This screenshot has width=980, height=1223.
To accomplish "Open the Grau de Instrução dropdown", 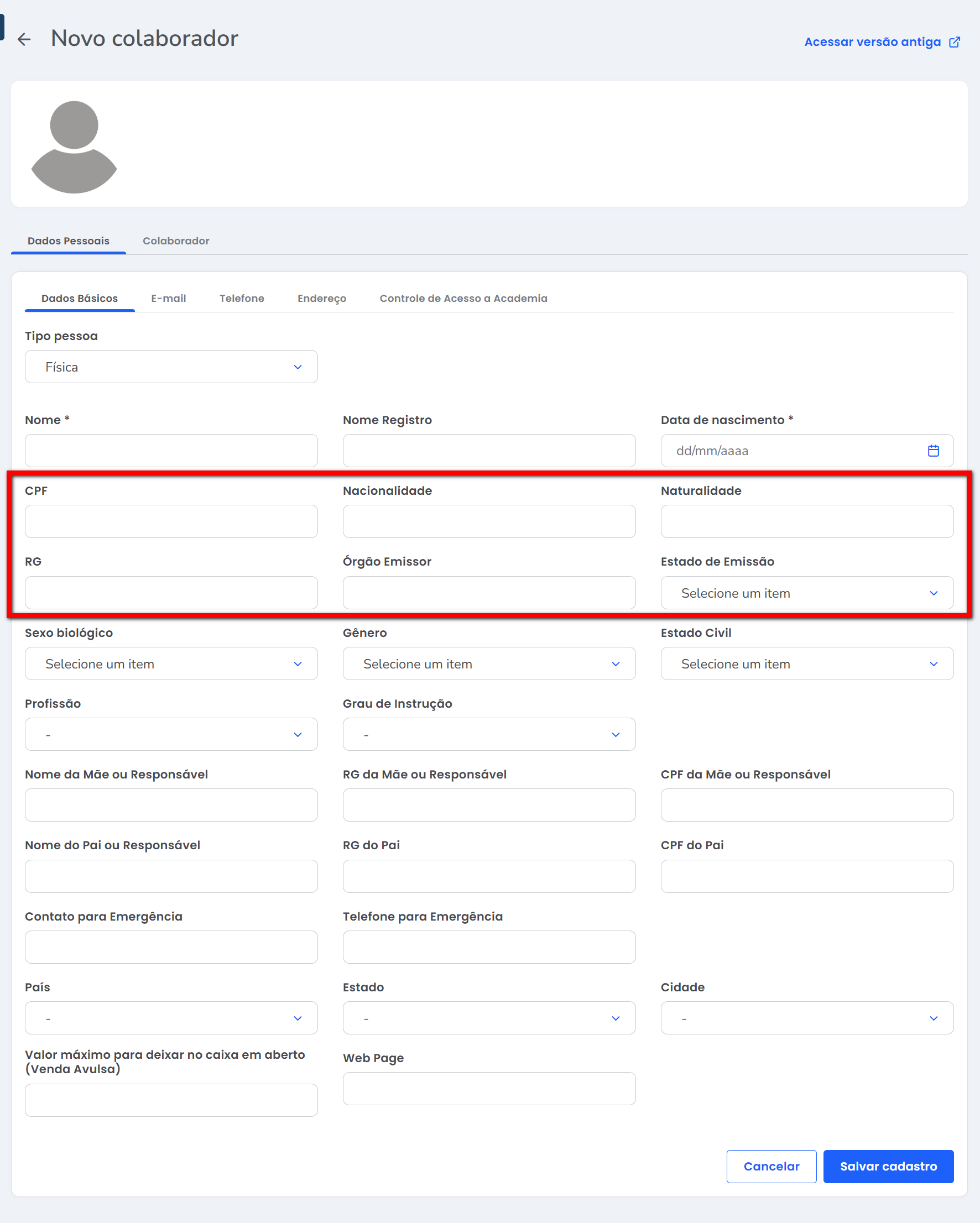I will point(488,735).
